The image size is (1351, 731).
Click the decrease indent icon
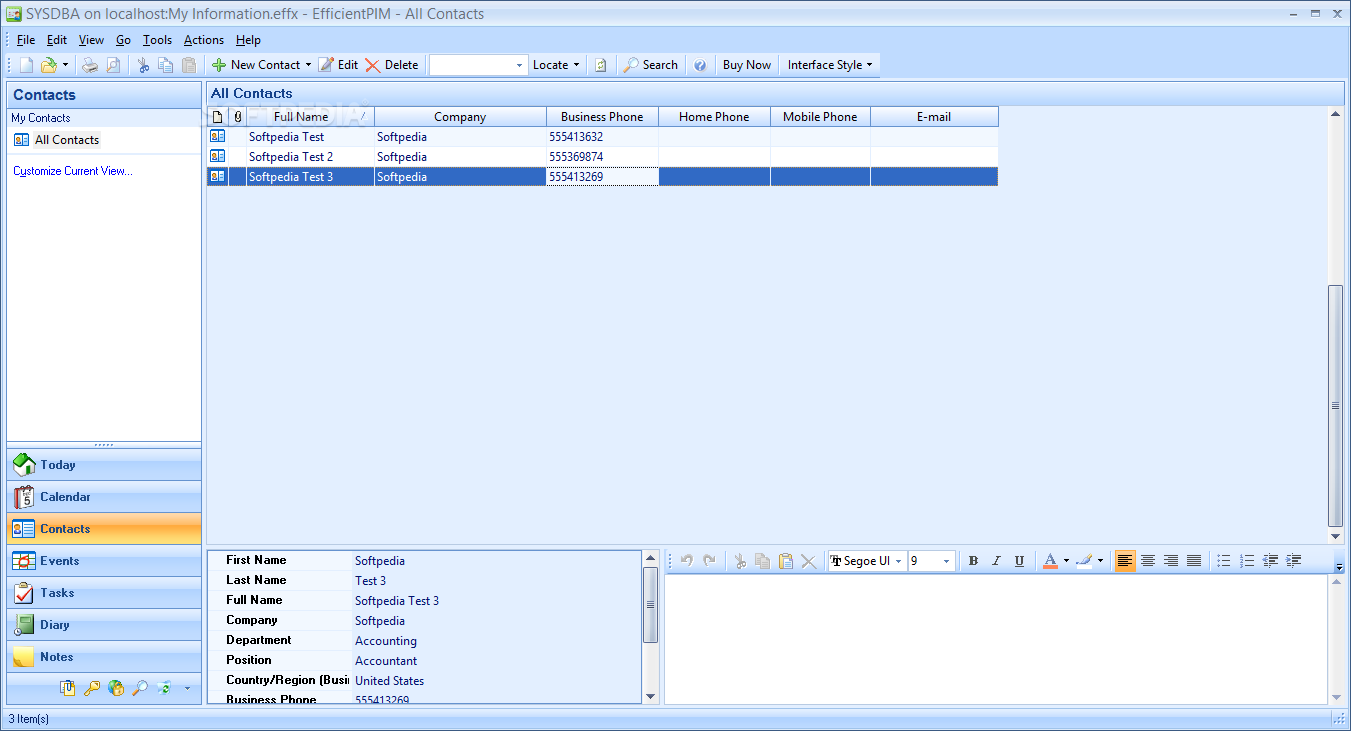point(1271,561)
